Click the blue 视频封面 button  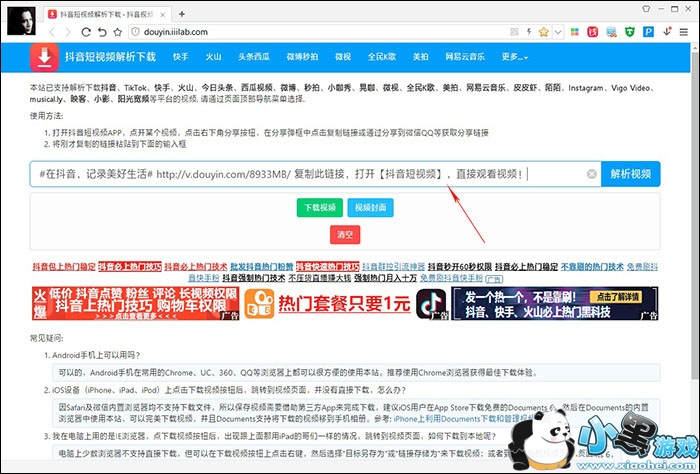click(371, 208)
